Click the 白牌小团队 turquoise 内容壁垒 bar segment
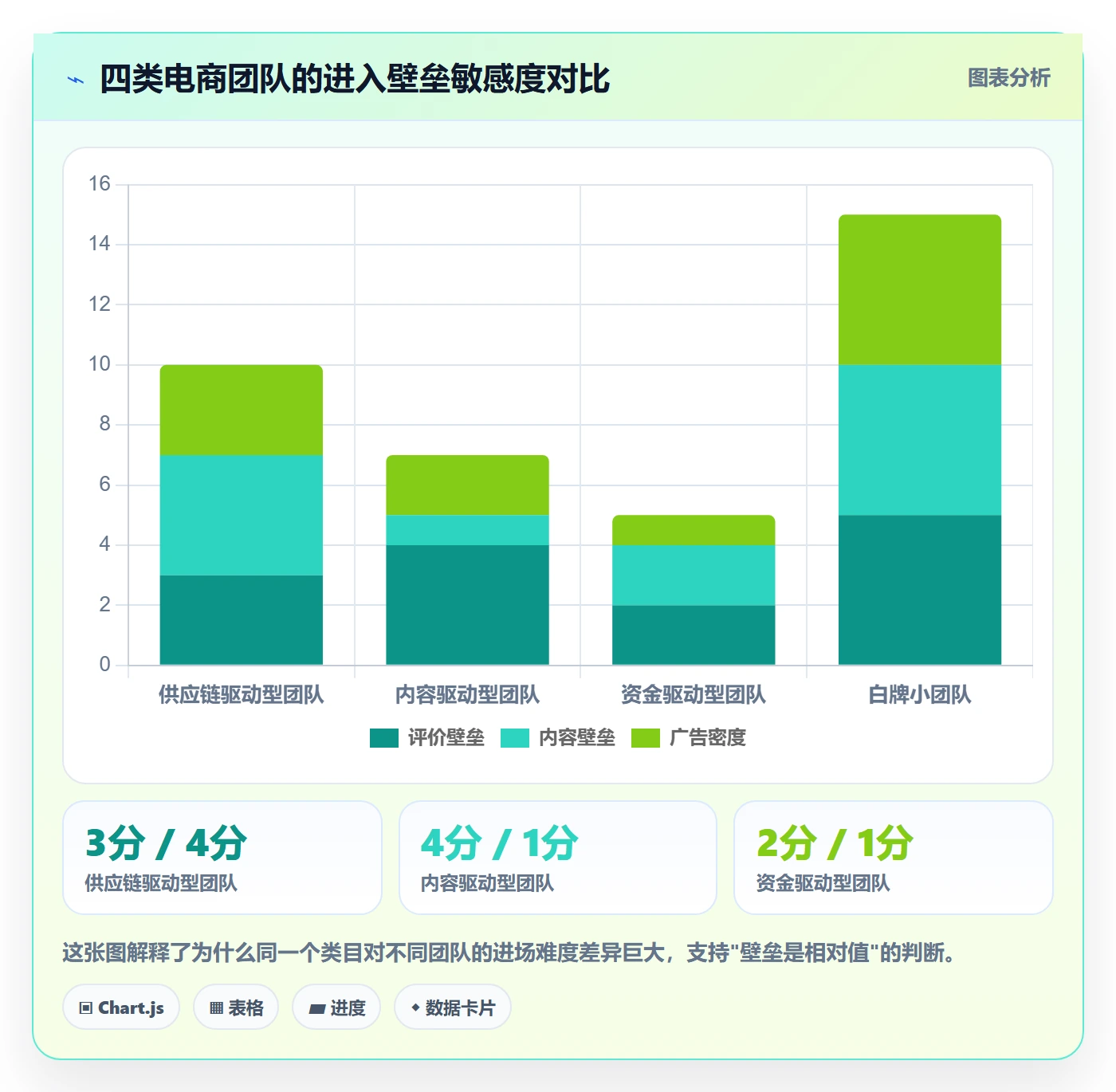Image resolution: width=1116 pixels, height=1092 pixels. coord(920,440)
